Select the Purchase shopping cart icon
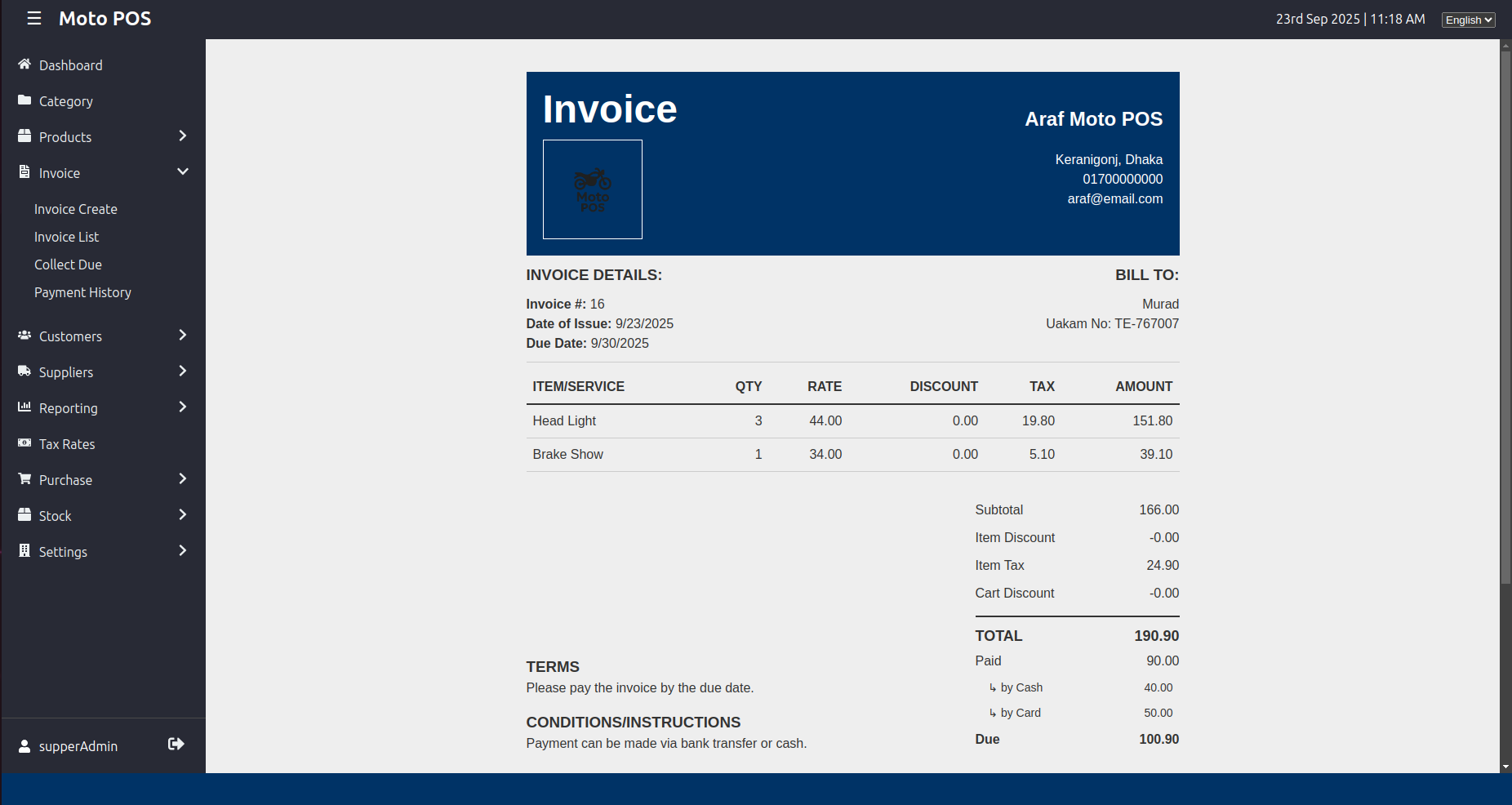Image resolution: width=1512 pixels, height=805 pixels. 24,479
